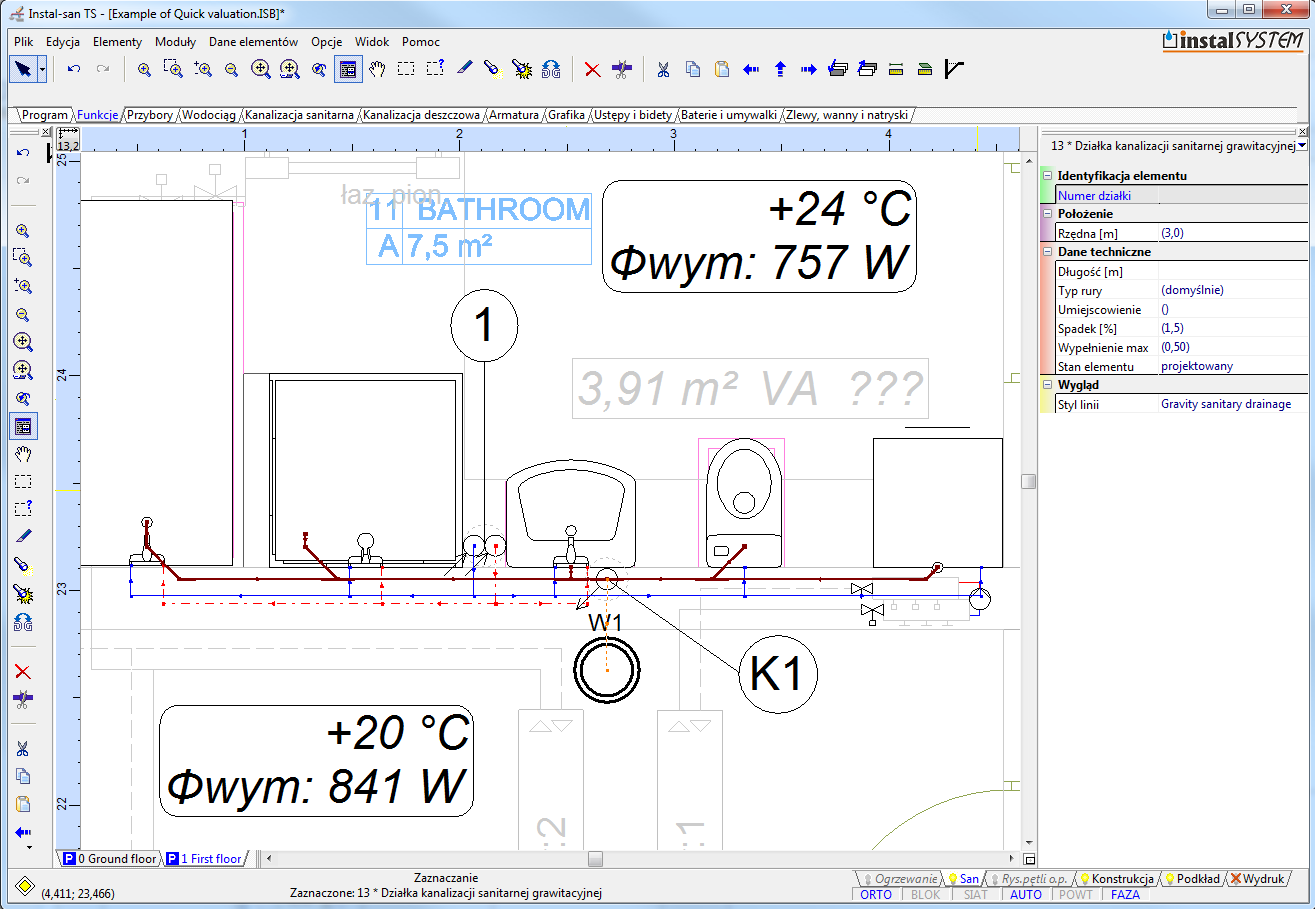Select the pan hand tool in top toolbar
Viewport: 1315px width, 909px height.
[377, 69]
